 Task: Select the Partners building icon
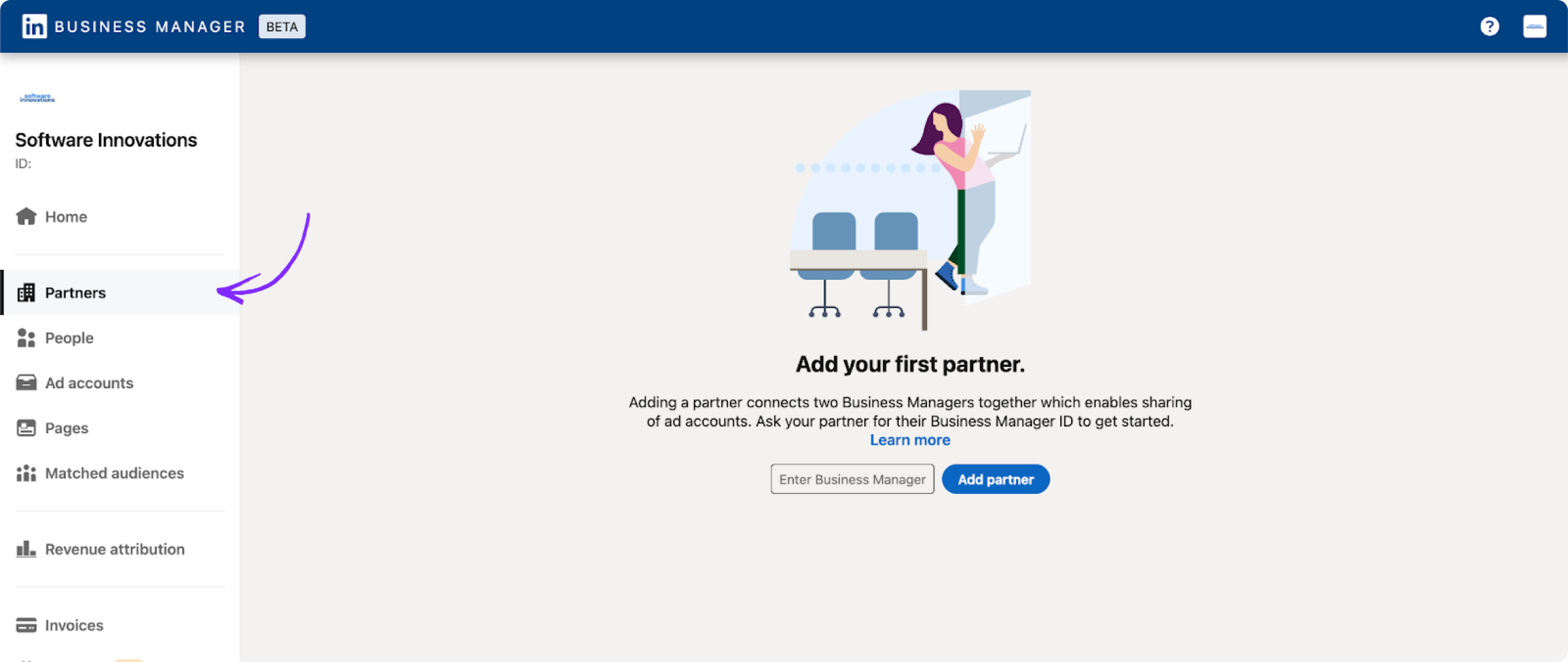26,293
